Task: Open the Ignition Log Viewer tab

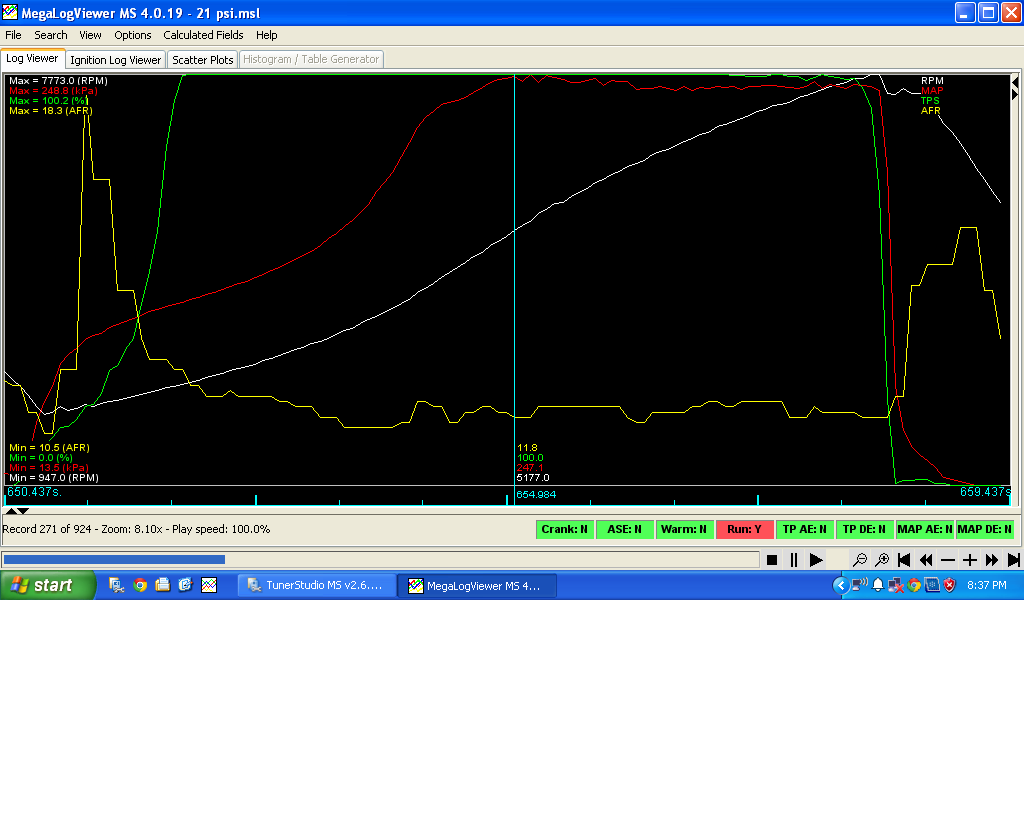Action: pos(116,60)
